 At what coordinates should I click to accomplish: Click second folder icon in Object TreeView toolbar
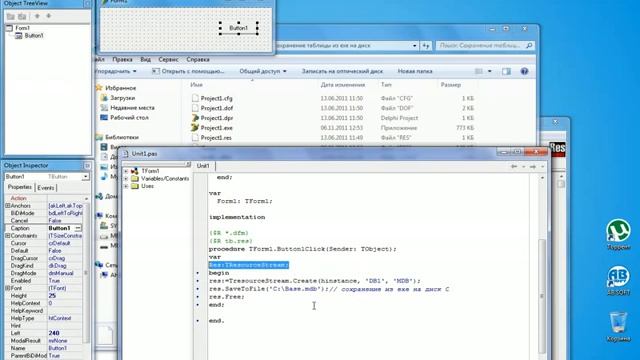coord(22,16)
